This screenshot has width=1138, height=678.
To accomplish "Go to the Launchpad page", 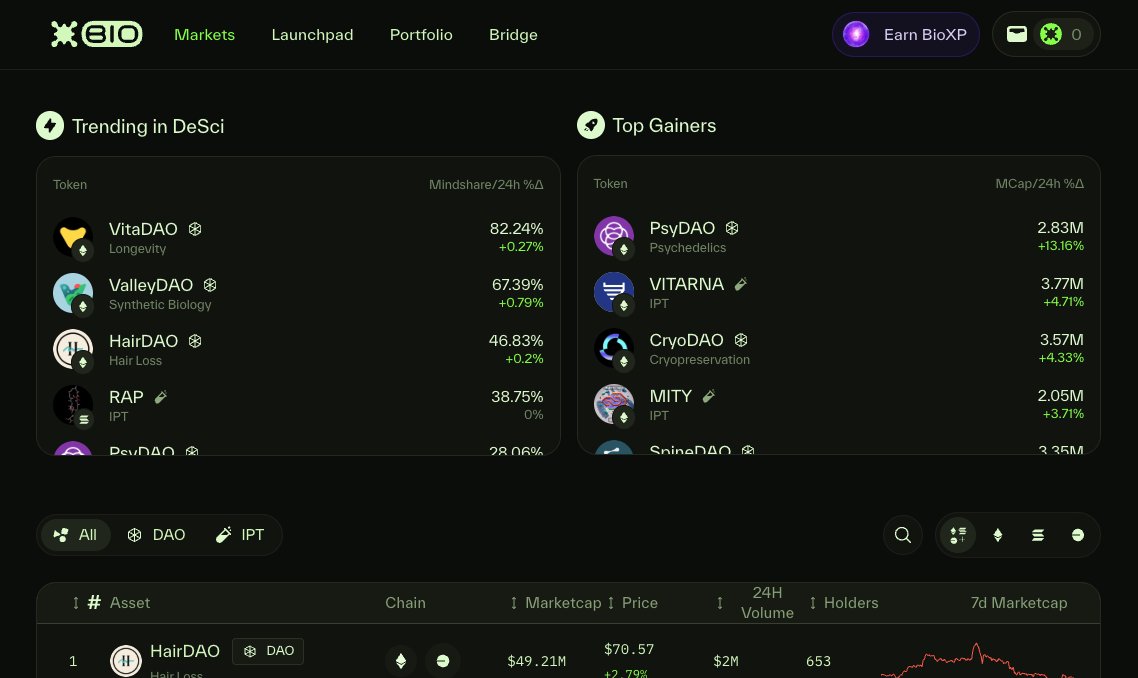I will [x=312, y=35].
